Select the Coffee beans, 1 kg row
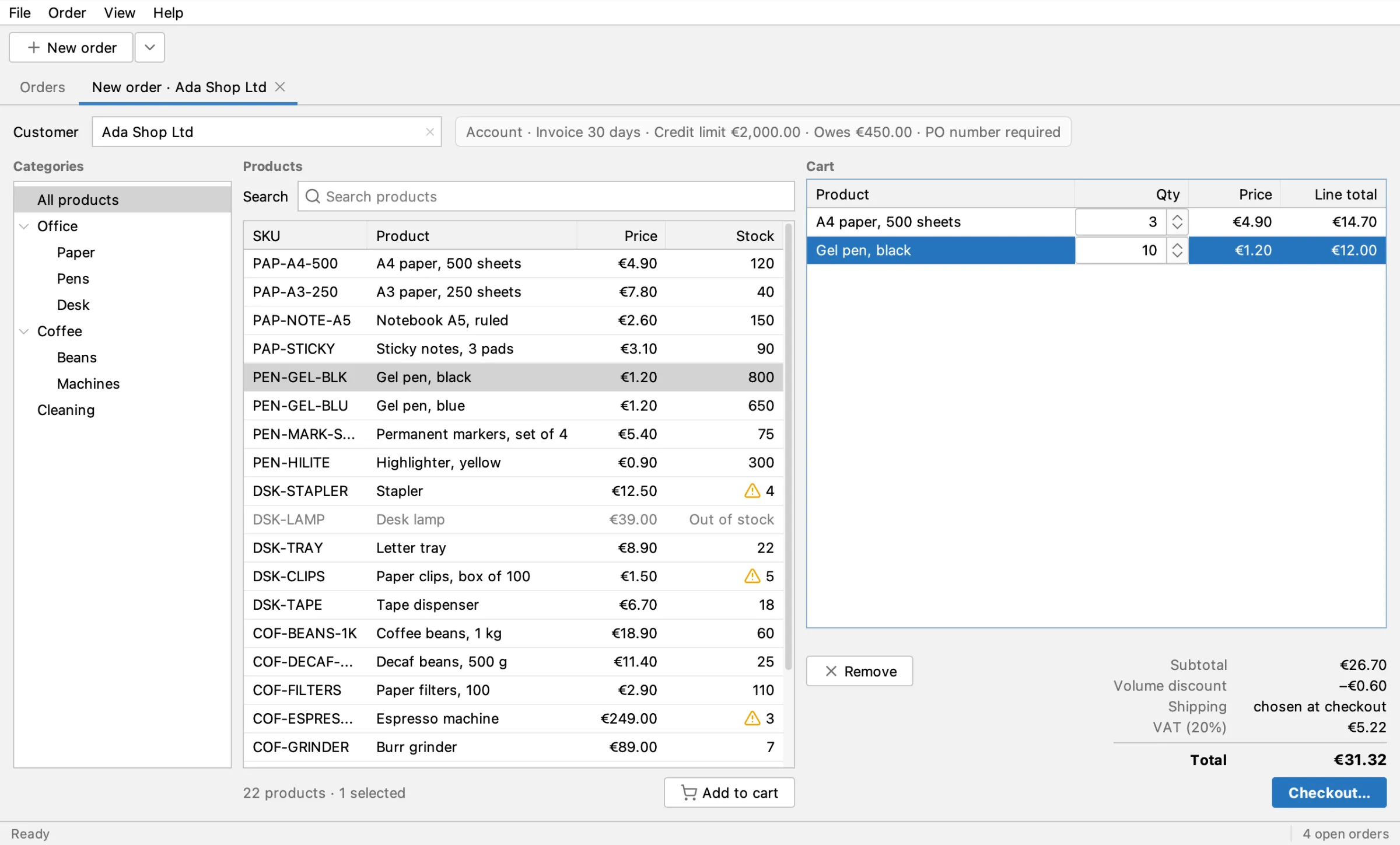This screenshot has height=845, width=1400. (513, 633)
